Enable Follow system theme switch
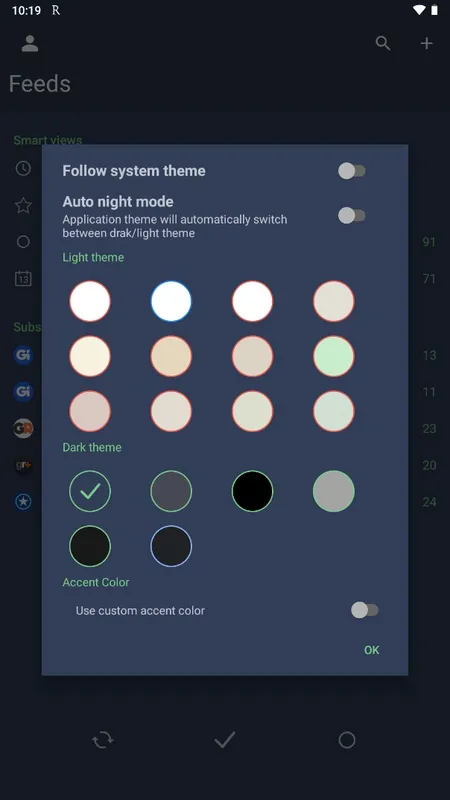The height and width of the screenshot is (800, 450). (352, 171)
